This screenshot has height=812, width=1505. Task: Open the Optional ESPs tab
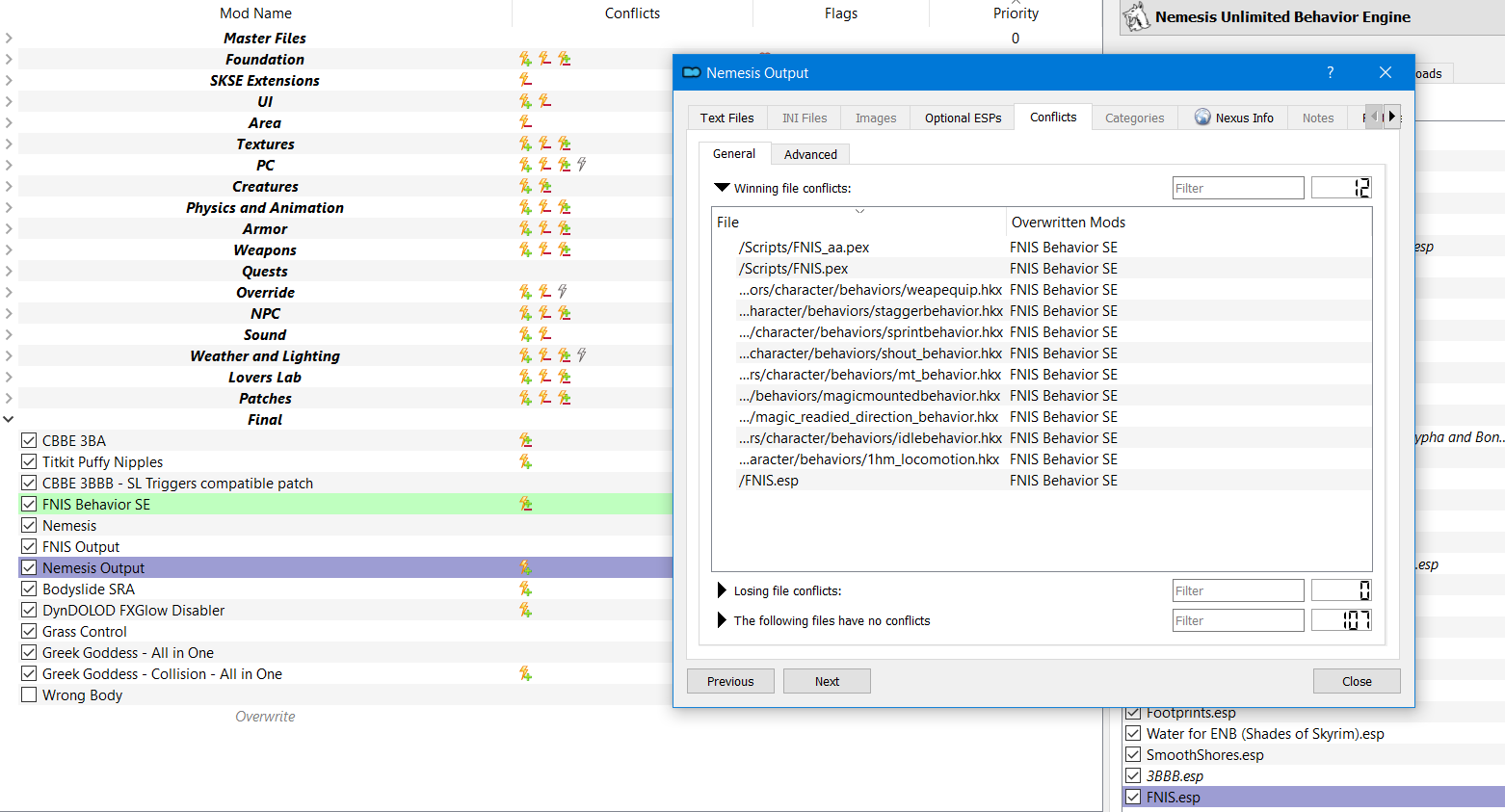(963, 118)
